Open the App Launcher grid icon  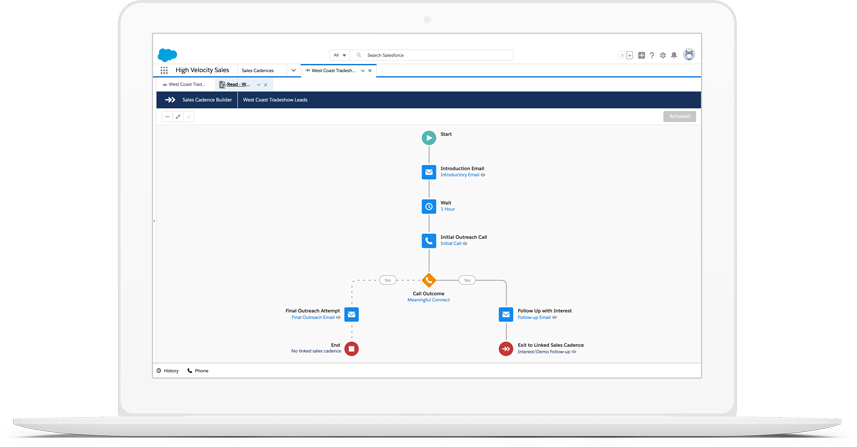coord(164,70)
